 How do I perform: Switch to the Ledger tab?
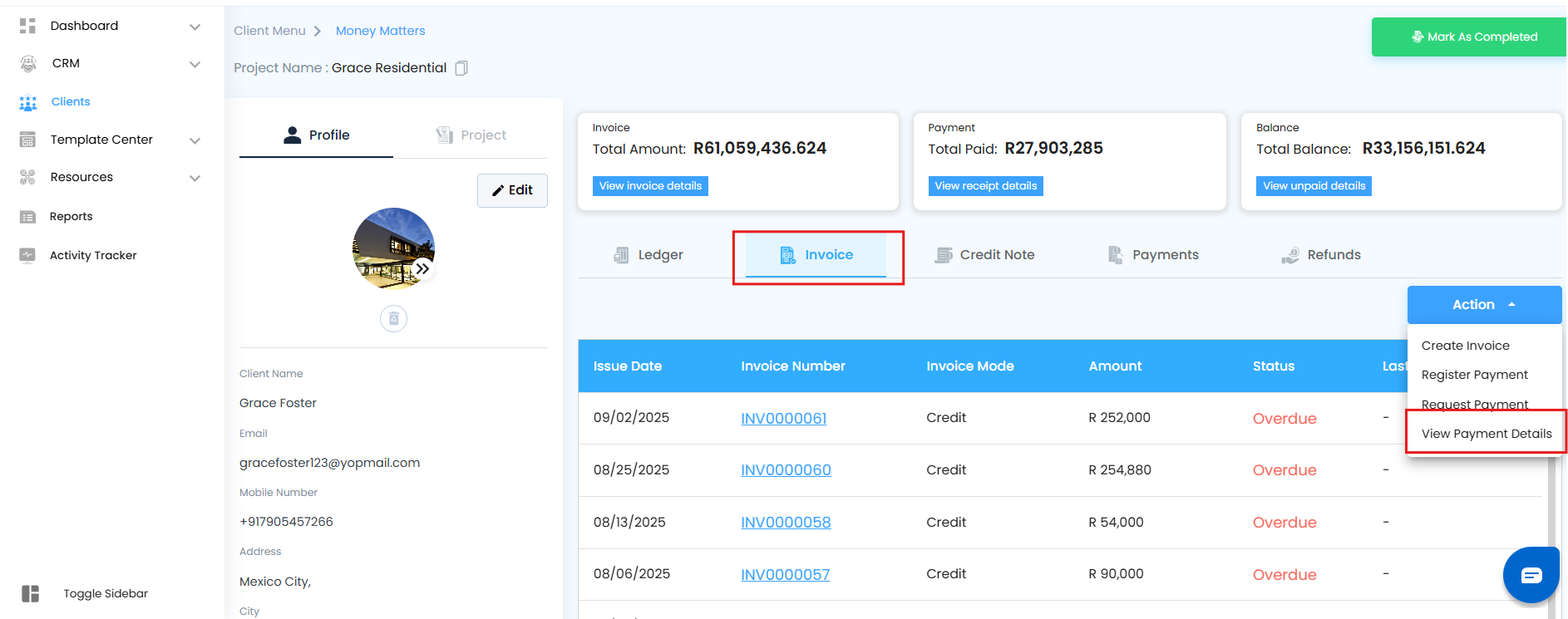pyautogui.click(x=648, y=255)
